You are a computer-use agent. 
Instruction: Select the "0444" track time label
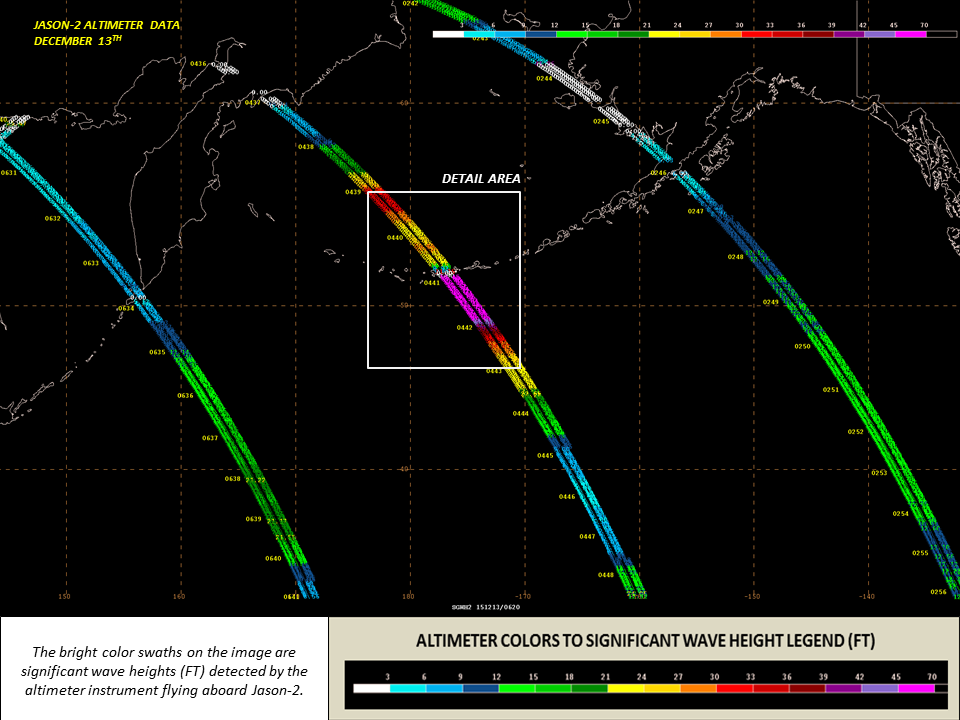click(x=520, y=414)
